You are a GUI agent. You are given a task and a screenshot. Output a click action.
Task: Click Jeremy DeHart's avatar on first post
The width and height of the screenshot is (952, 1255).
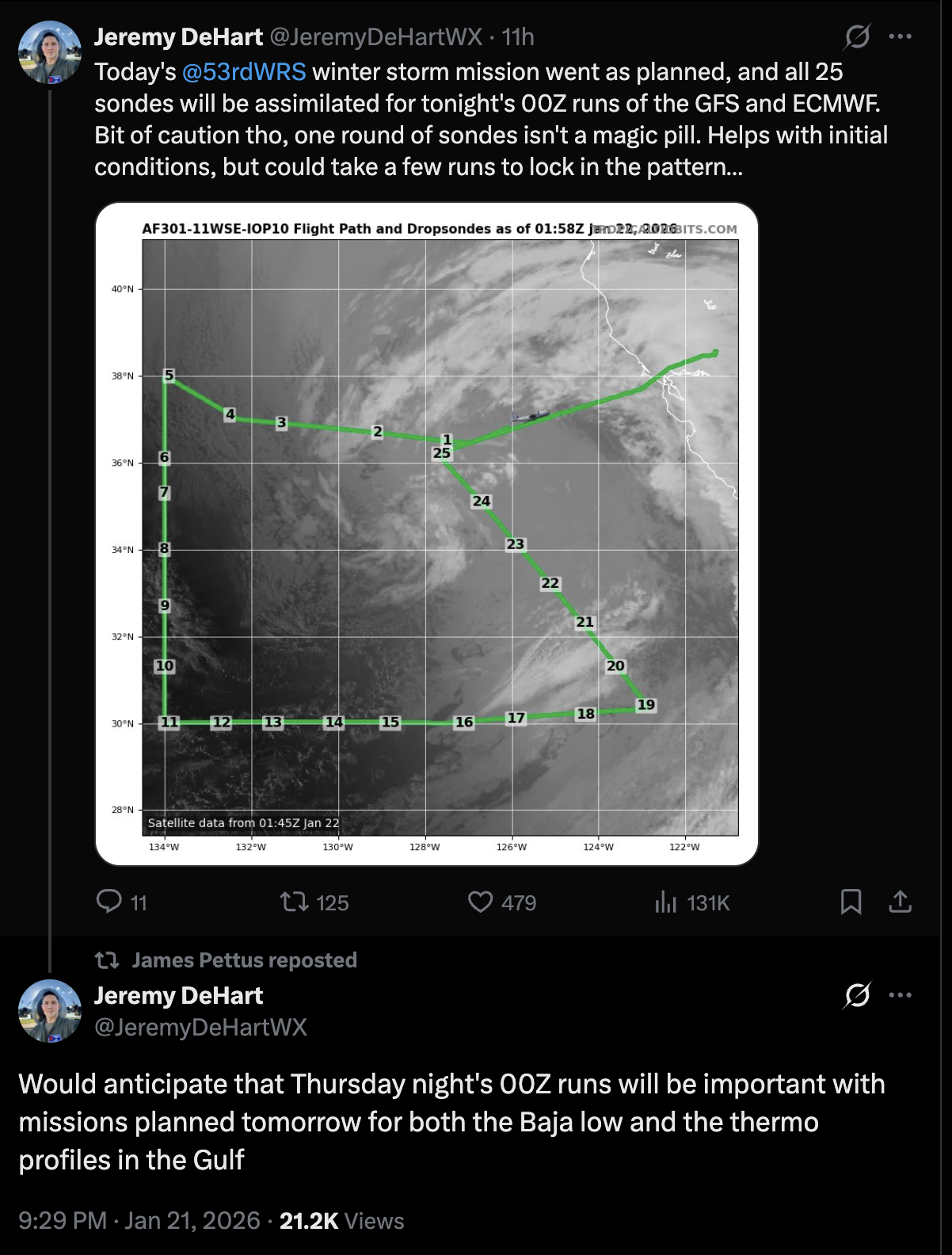point(50,53)
